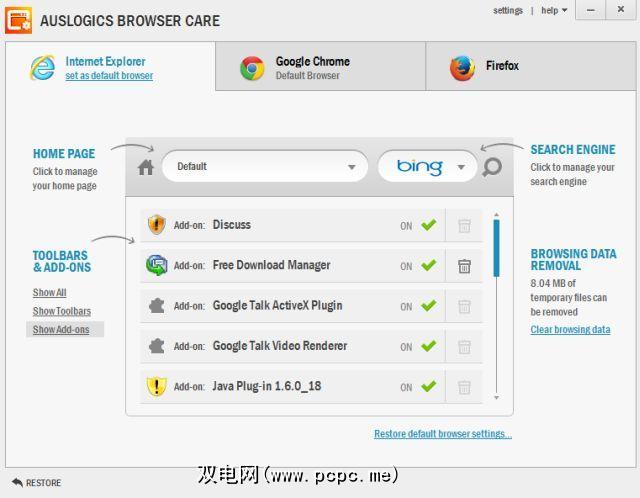This screenshot has width=640, height=498.
Task: Delete Free Download Manager with trash icon
Action: pyautogui.click(x=464, y=266)
